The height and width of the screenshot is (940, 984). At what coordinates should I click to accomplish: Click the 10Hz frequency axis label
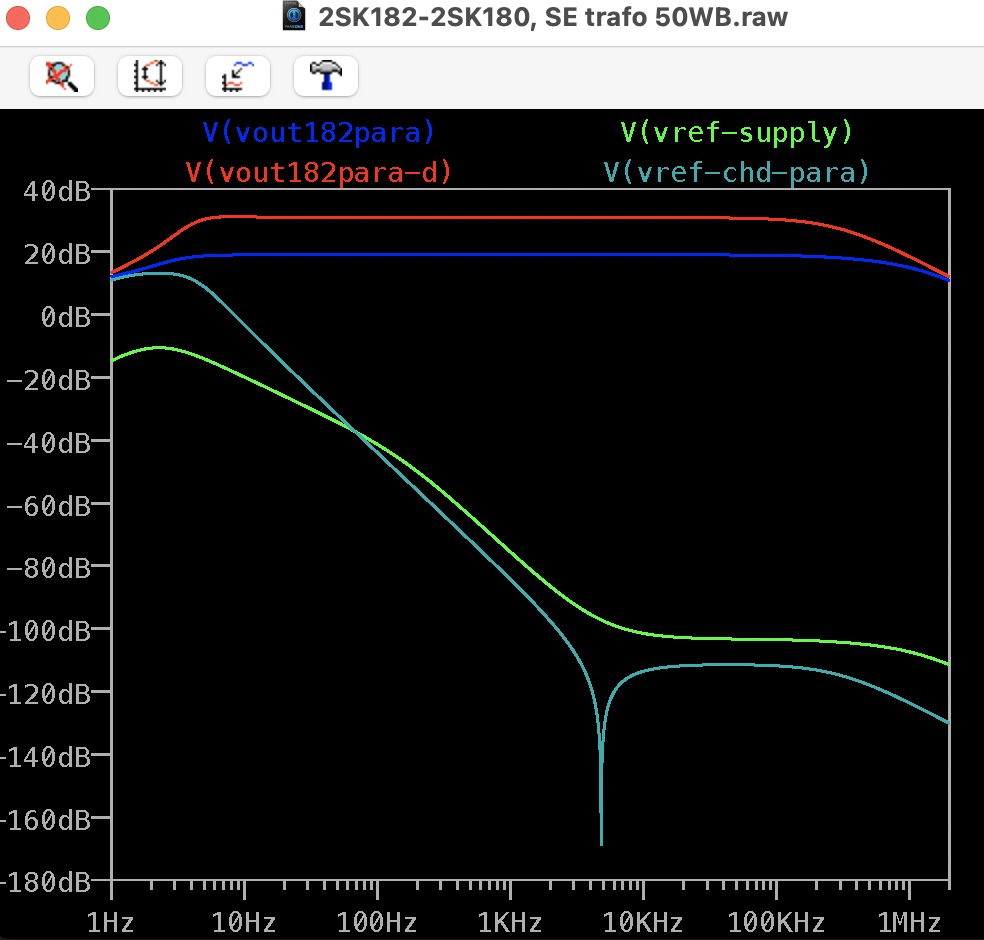244,922
